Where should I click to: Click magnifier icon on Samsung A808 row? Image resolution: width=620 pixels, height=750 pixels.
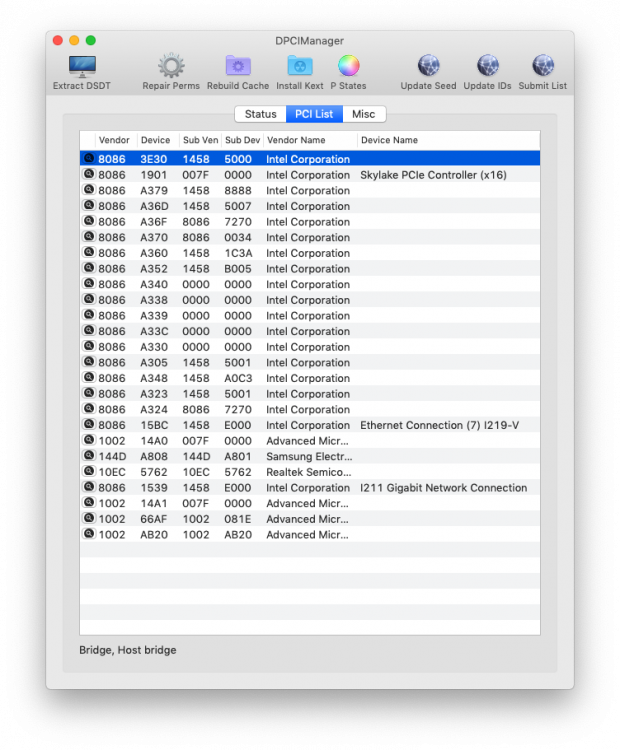[89, 456]
